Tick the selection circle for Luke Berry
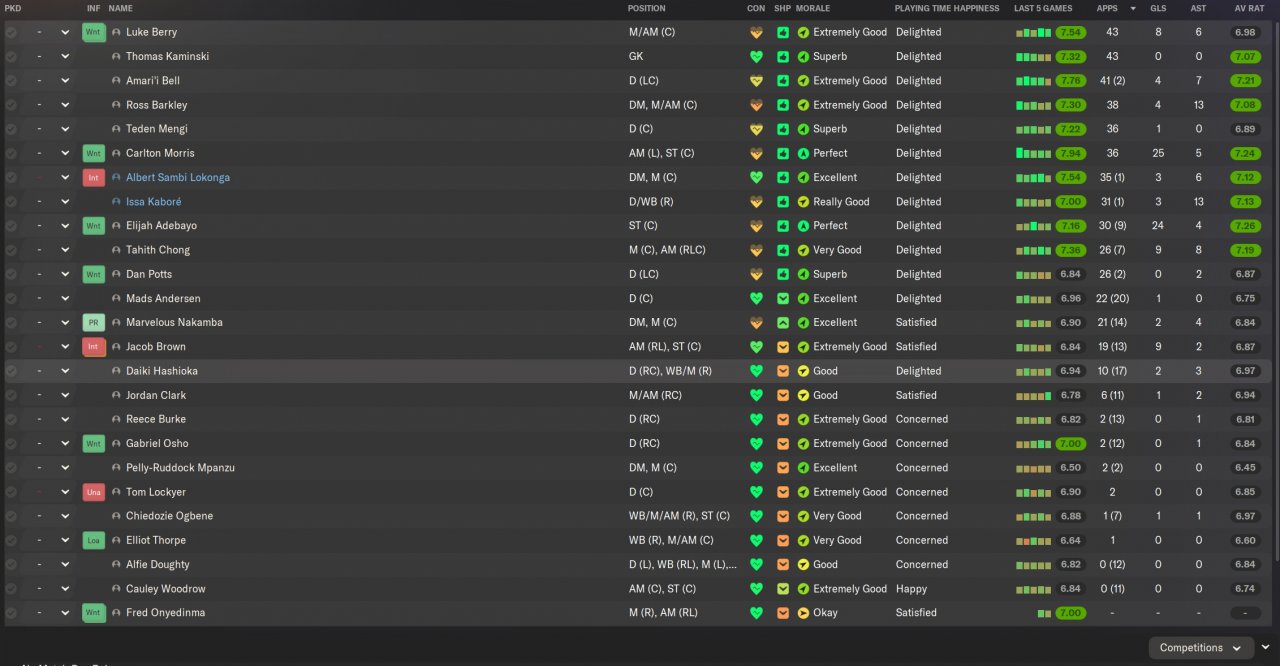This screenshot has height=666, width=1280. [x=11, y=32]
